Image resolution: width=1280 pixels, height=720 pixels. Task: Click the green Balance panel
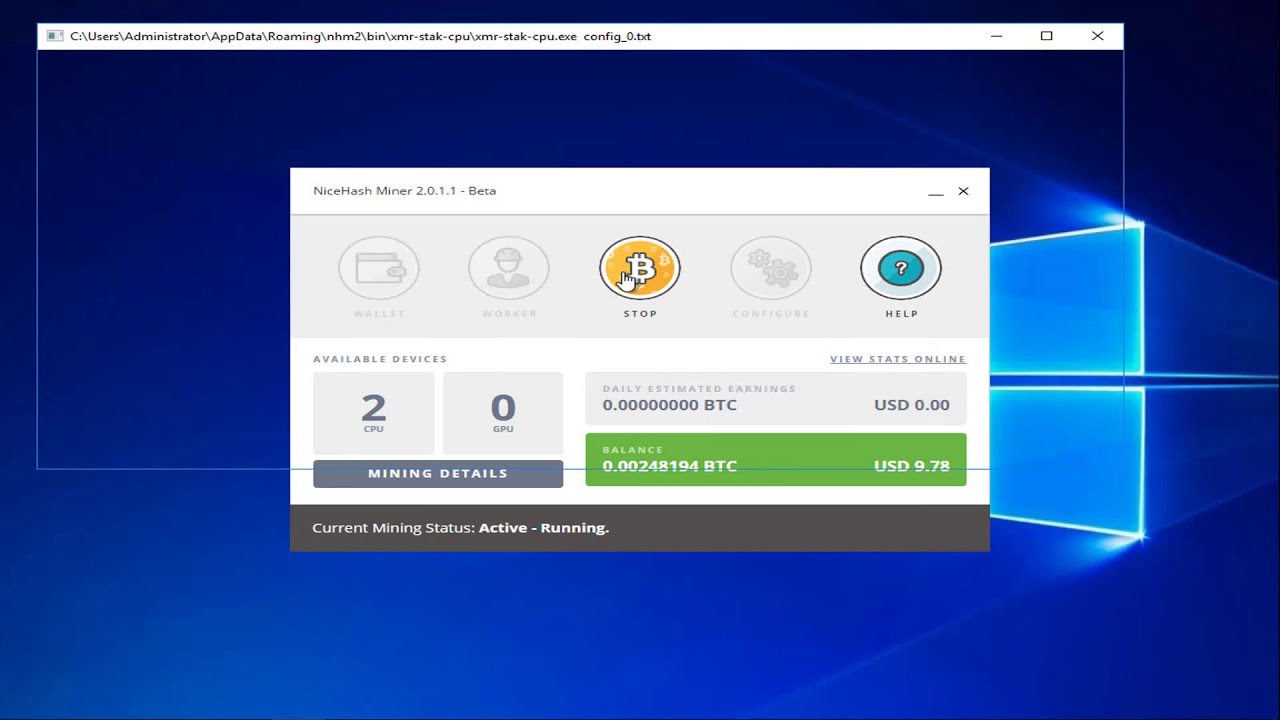[776, 459]
